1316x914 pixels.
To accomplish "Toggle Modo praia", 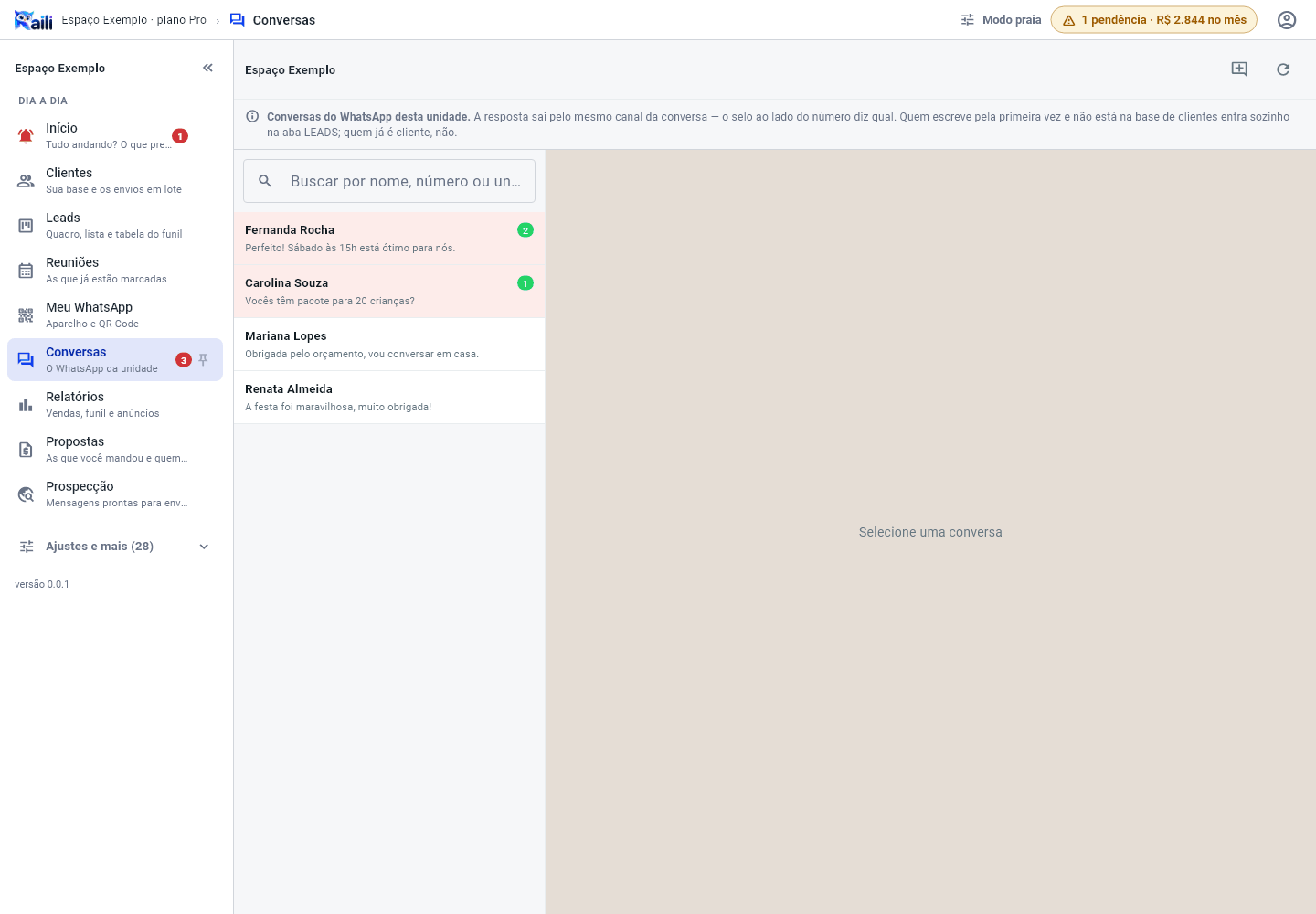I will pyautogui.click(x=1001, y=20).
